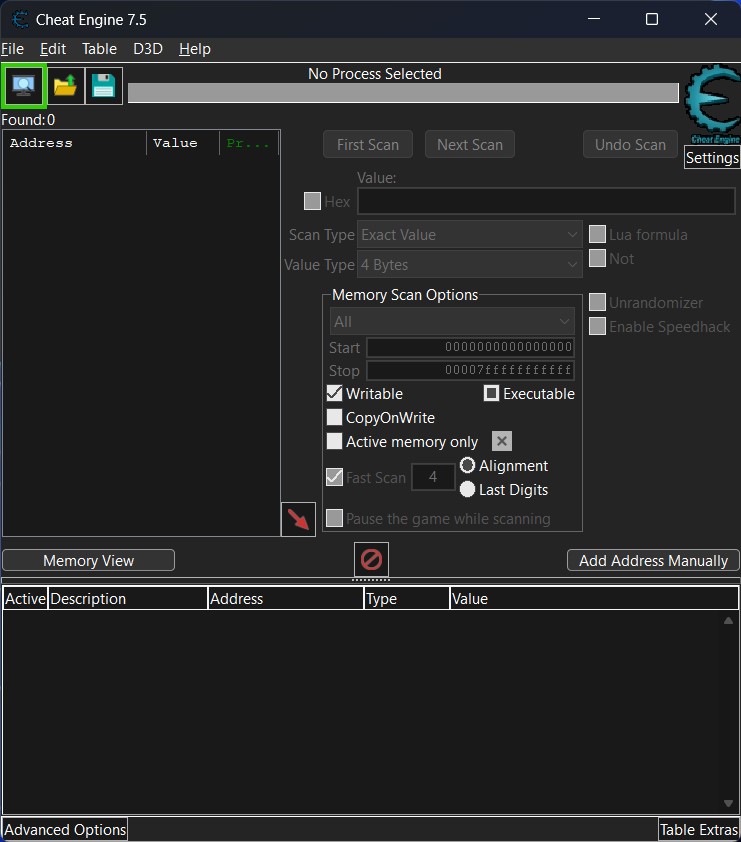Click the Start address field
Image resolution: width=741 pixels, height=842 pixels.
470,347
